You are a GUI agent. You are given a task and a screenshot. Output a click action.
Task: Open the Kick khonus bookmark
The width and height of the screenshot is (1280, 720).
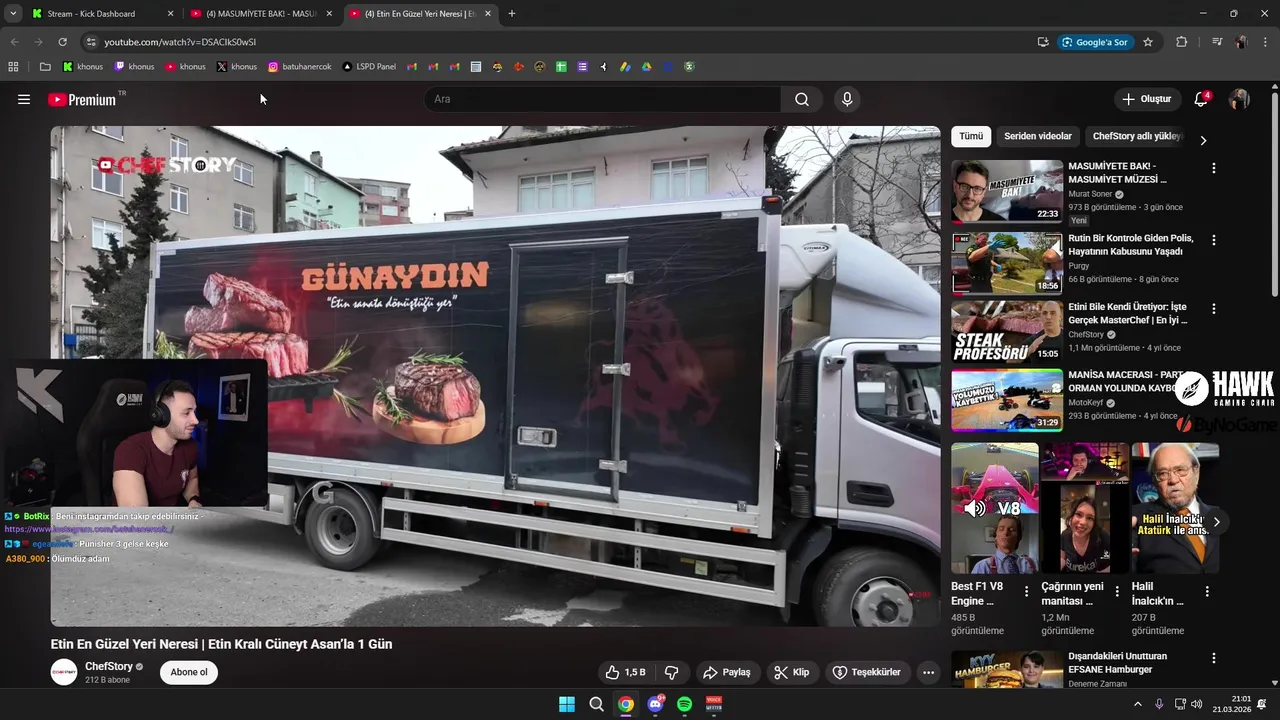tap(83, 67)
